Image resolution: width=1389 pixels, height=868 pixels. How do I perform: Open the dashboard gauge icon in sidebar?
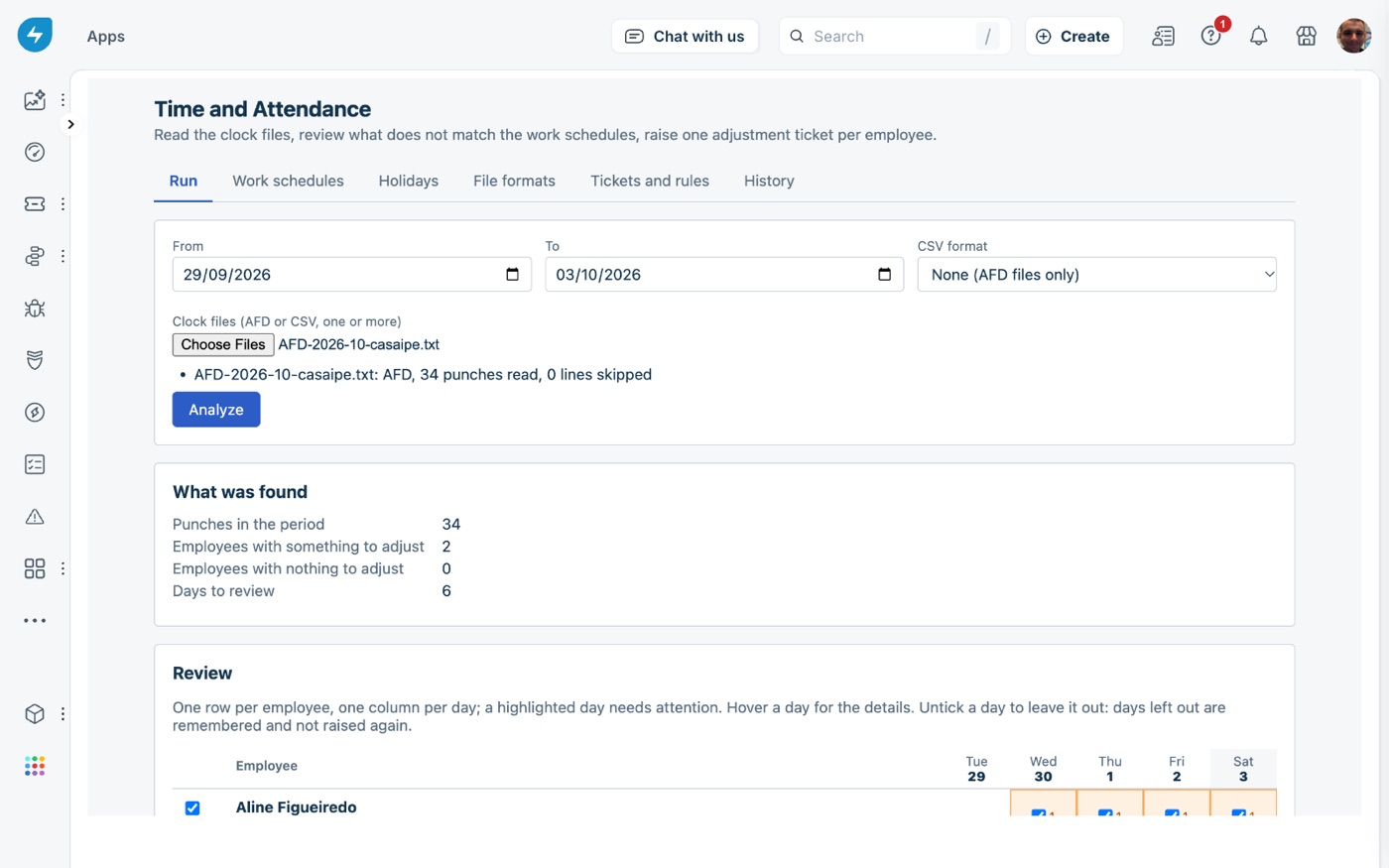pos(35,152)
